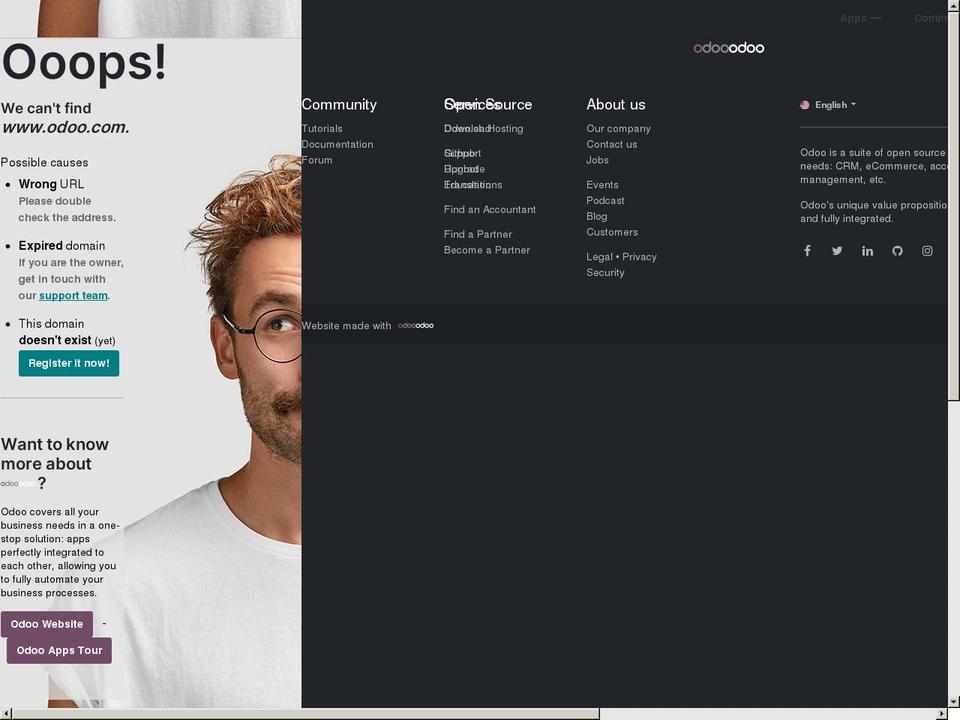Click the scroll left arrow
The width and height of the screenshot is (960, 720).
(6, 714)
